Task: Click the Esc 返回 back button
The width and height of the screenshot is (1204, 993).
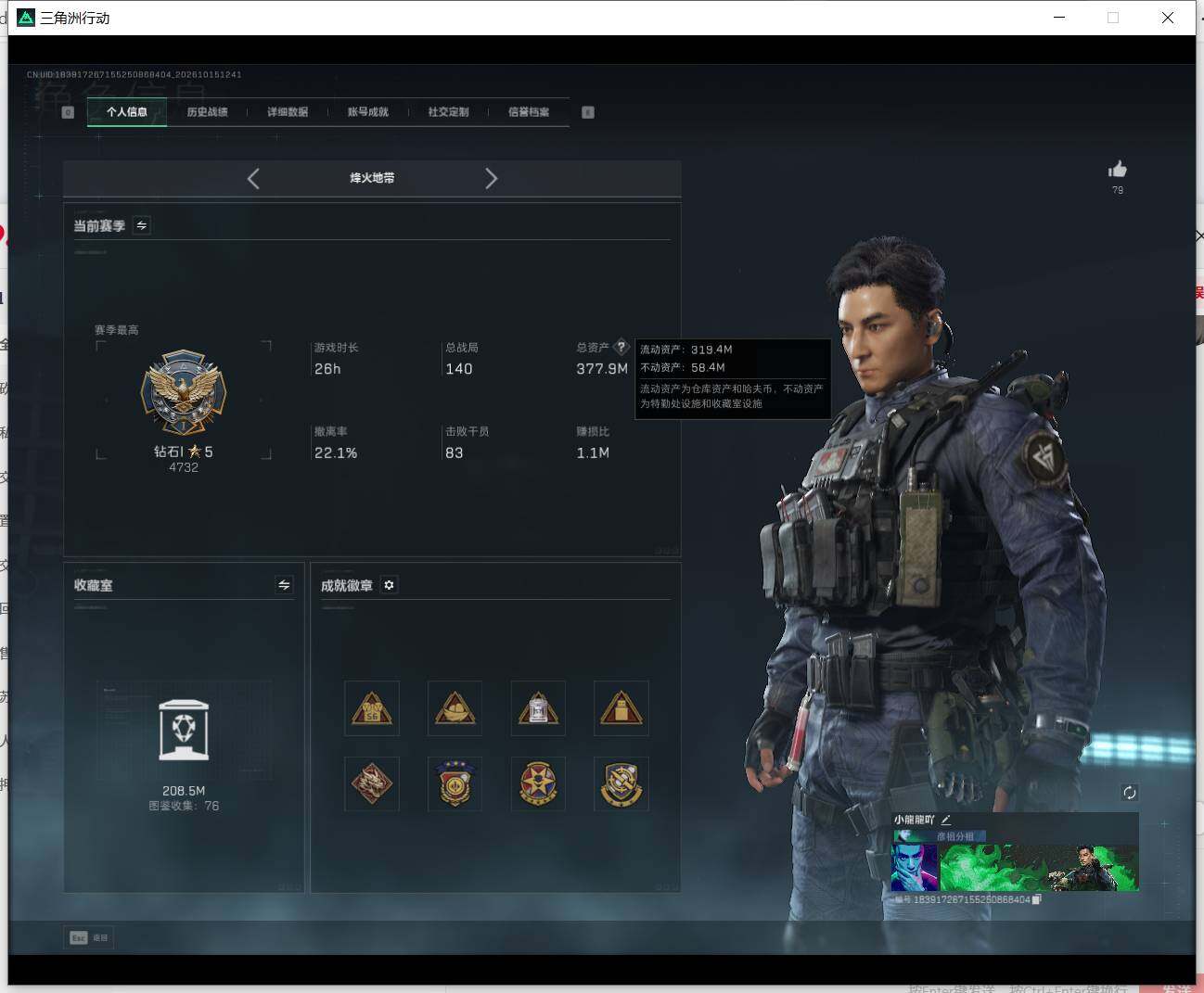Action: click(x=89, y=937)
